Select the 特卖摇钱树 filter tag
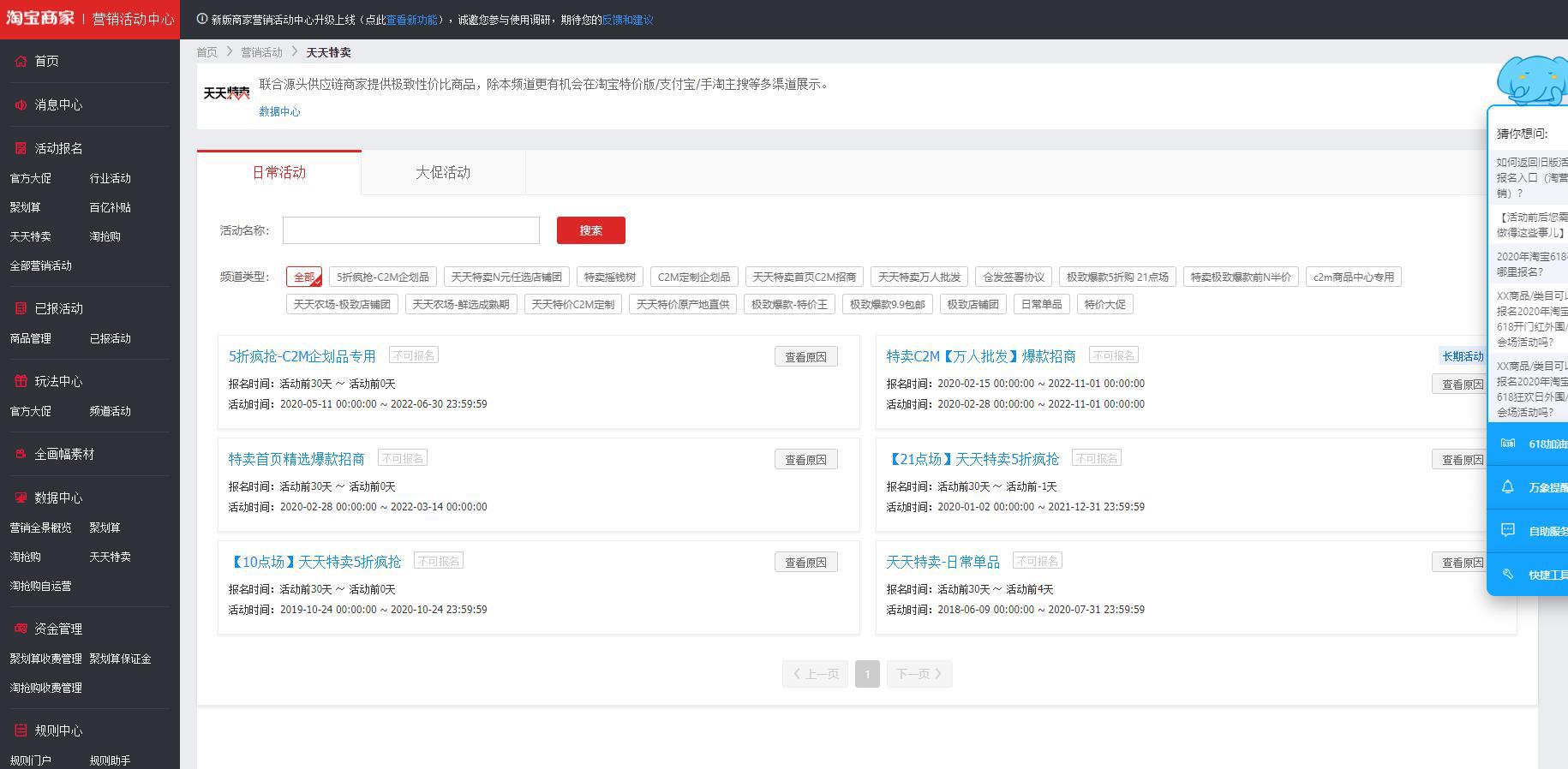 (x=610, y=277)
